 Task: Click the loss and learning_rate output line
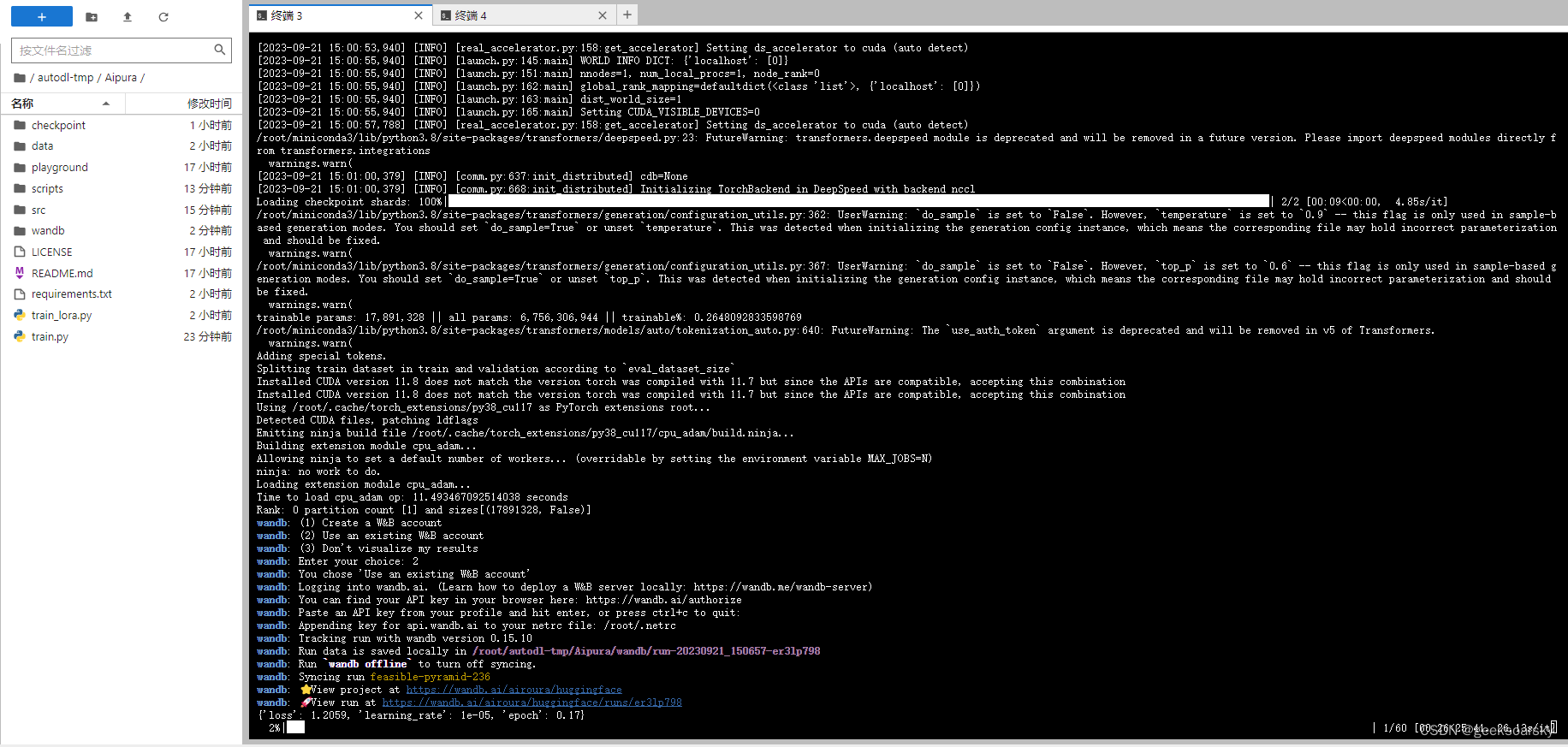click(421, 715)
